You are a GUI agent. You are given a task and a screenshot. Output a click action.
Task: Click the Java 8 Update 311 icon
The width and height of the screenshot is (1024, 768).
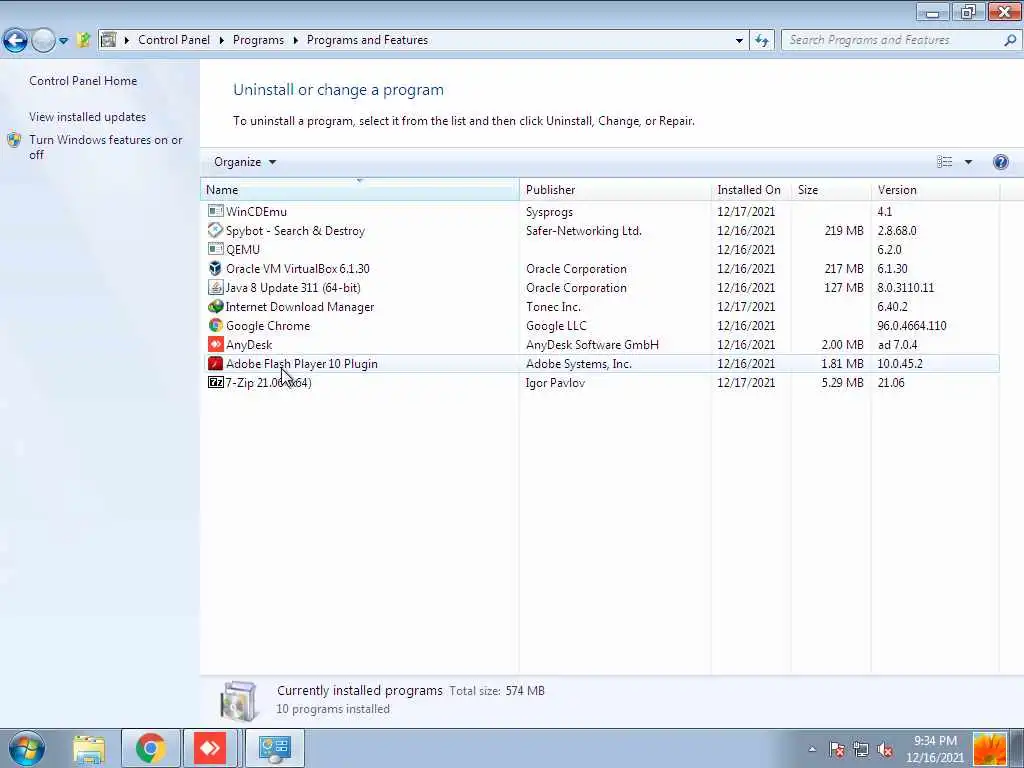216,287
